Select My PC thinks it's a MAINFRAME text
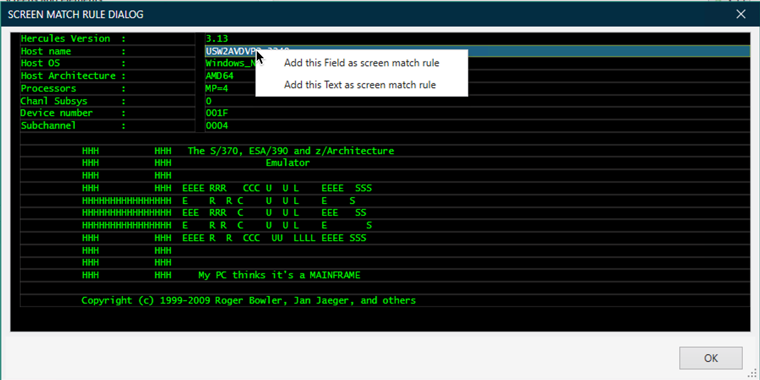 coord(279,275)
